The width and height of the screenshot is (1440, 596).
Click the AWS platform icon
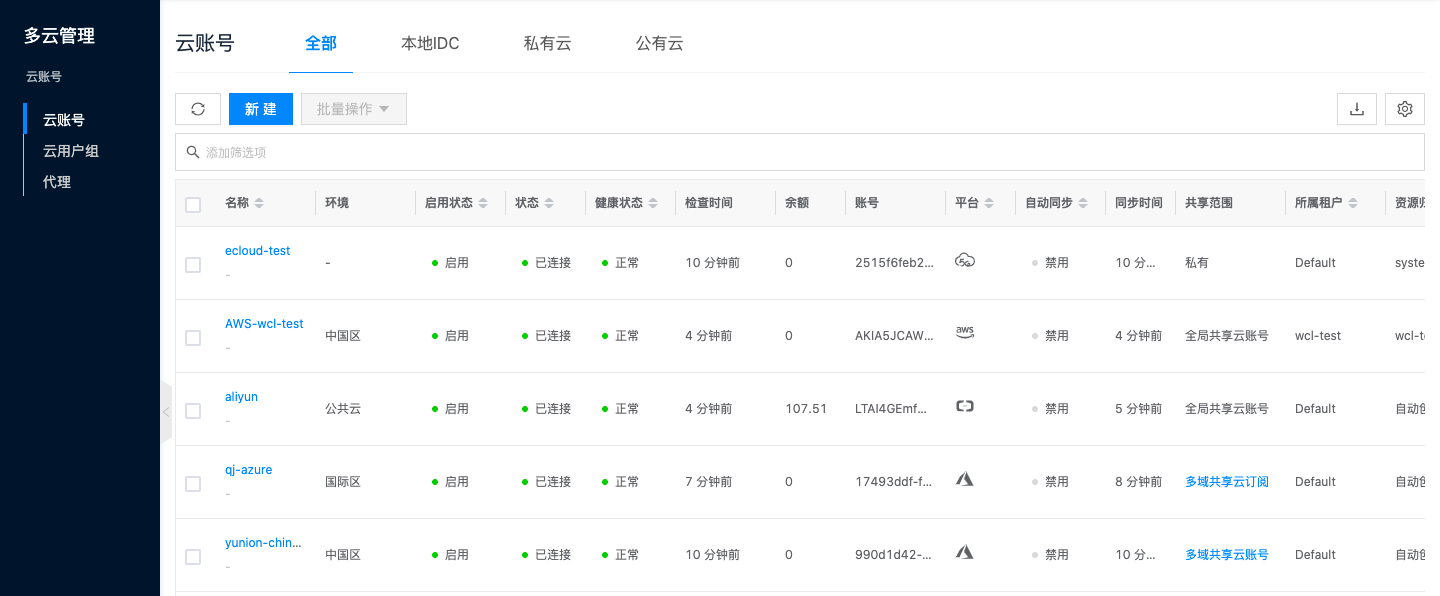(x=964, y=333)
